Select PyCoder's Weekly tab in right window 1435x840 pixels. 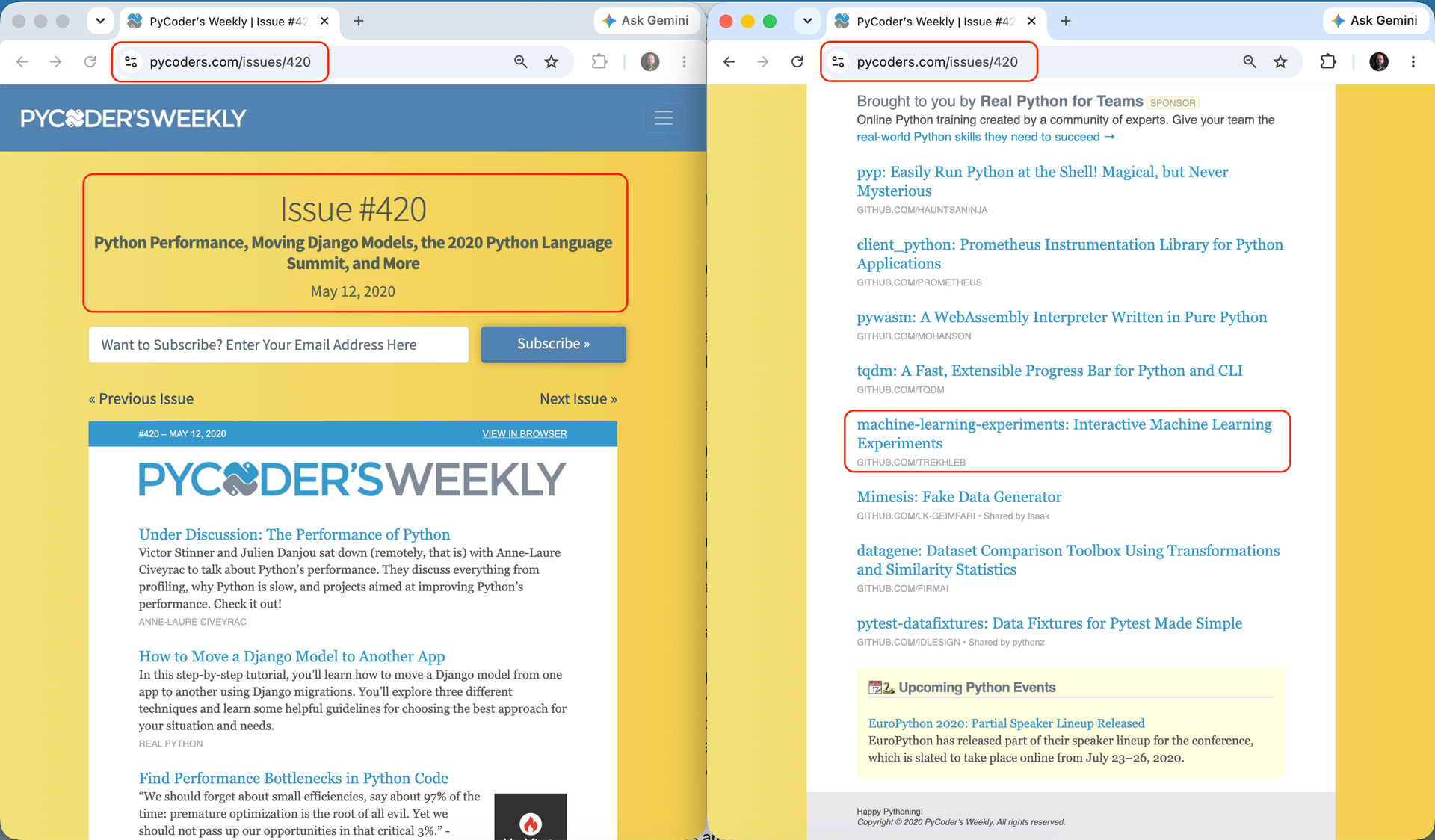[936, 21]
